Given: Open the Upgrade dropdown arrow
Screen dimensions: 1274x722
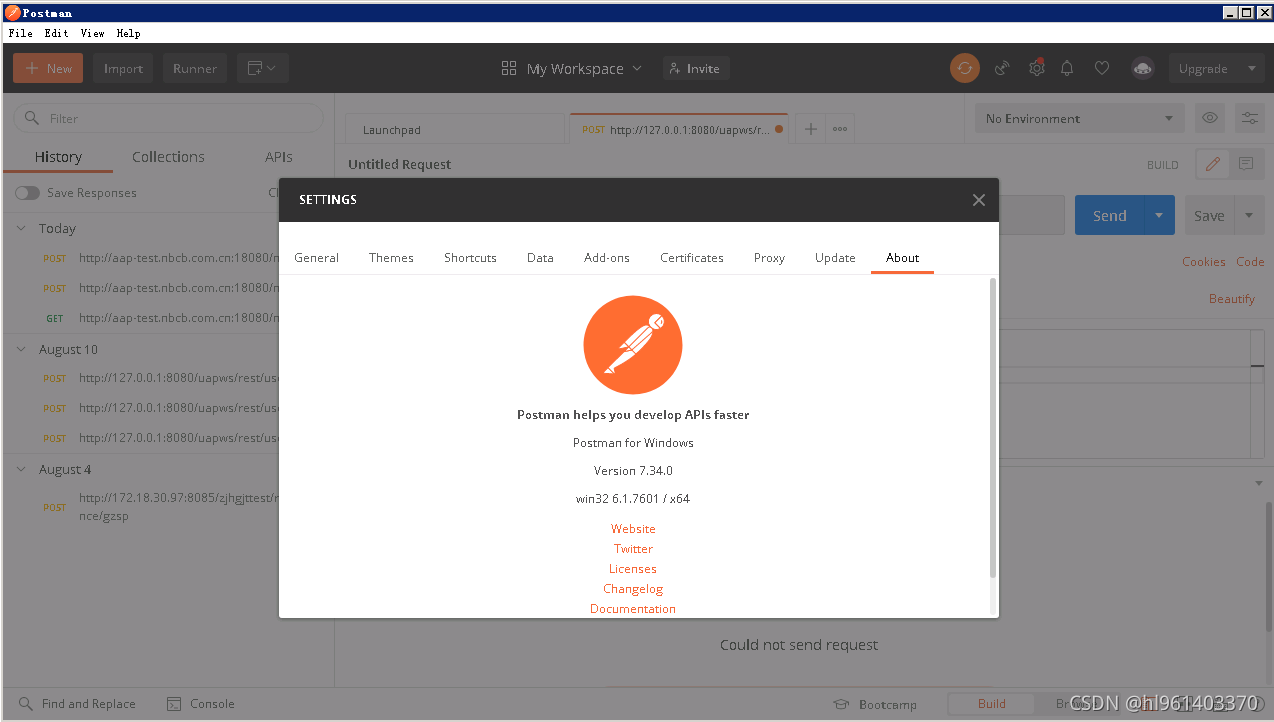Looking at the screenshot, I should point(1251,68).
